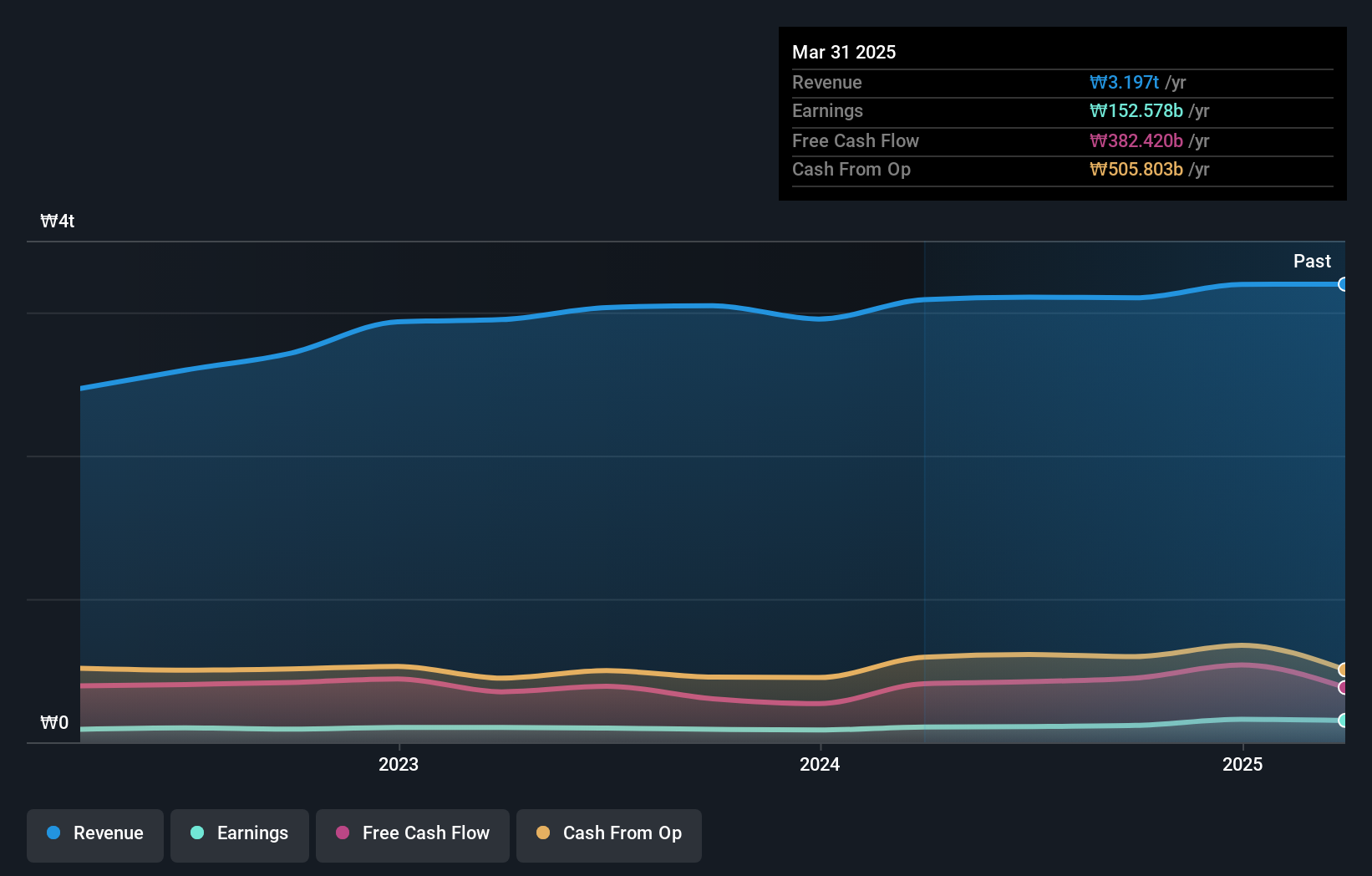1372x876 pixels.
Task: Click the ₩4t y-axis label
Action: tap(58, 221)
